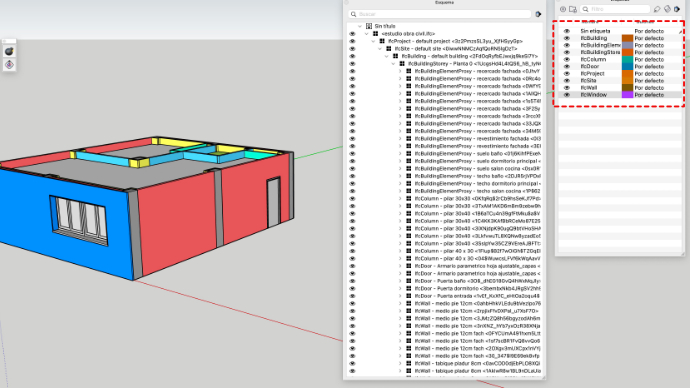Toggle the color by tag icon
The width and height of the screenshot is (690, 388).
667,9
